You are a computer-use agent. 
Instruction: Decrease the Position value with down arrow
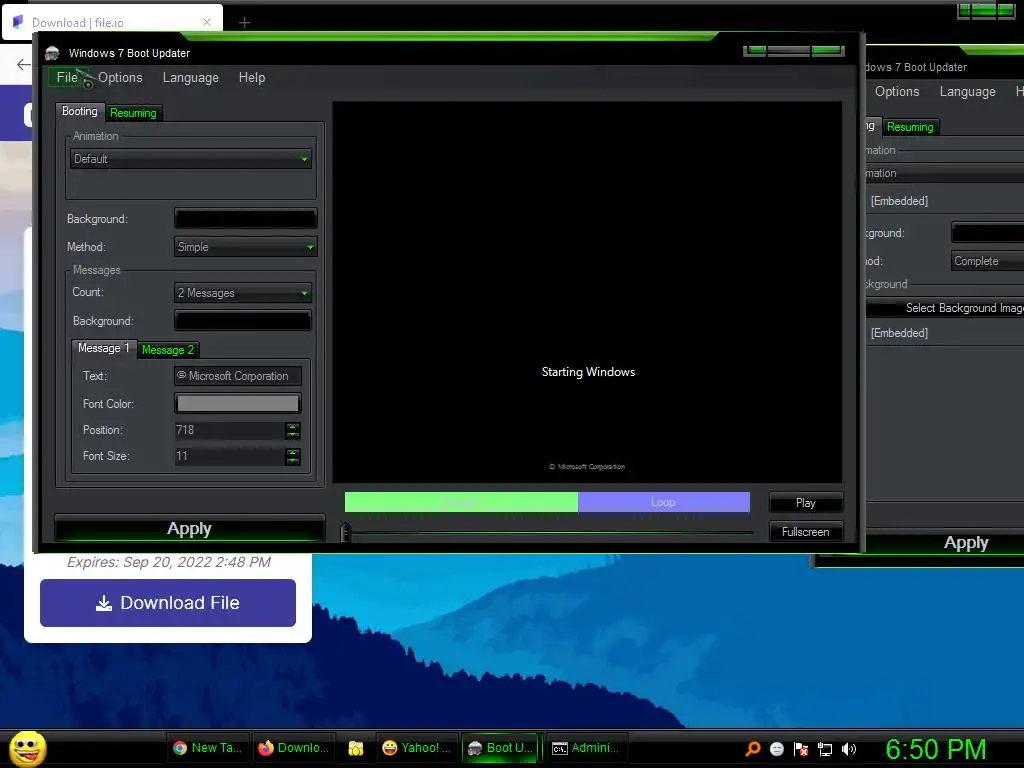293,435
